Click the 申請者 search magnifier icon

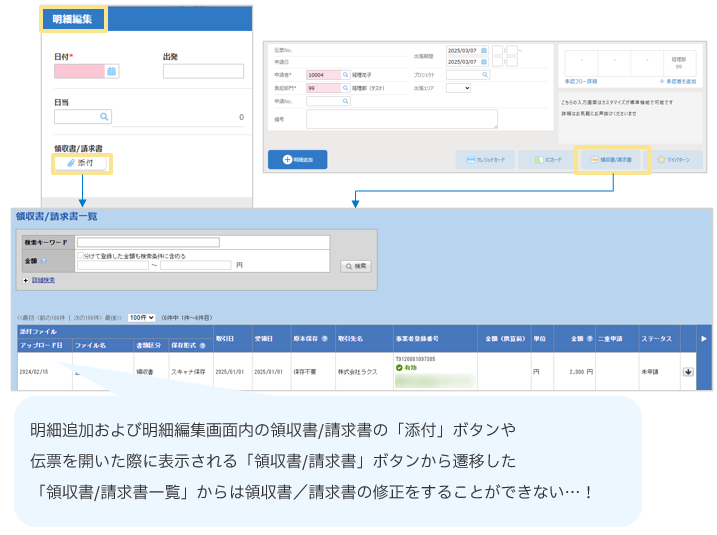pyautogui.click(x=345, y=75)
